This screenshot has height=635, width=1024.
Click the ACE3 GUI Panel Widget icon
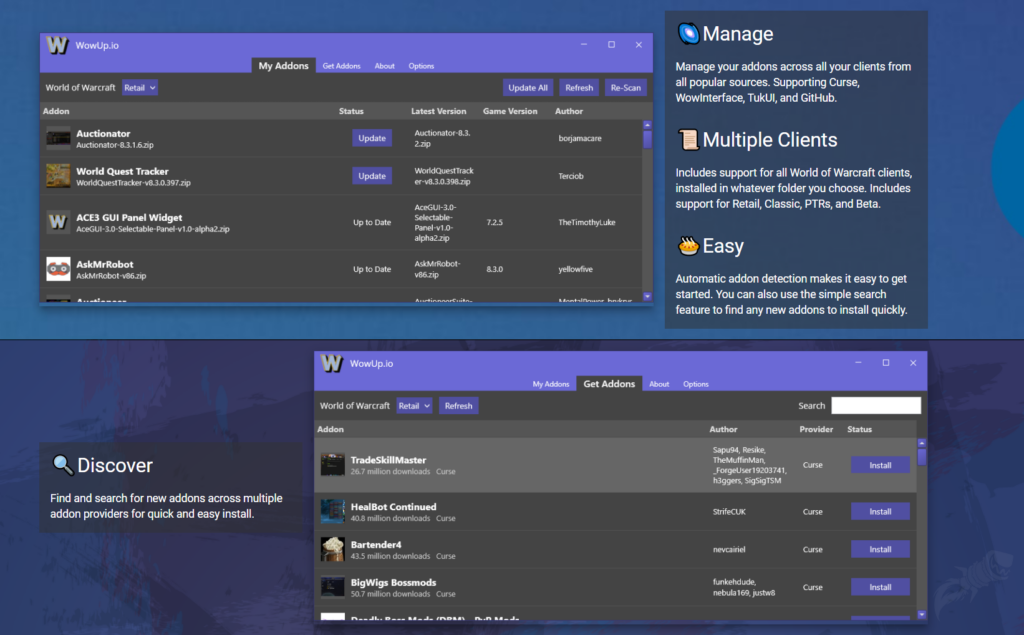point(58,222)
